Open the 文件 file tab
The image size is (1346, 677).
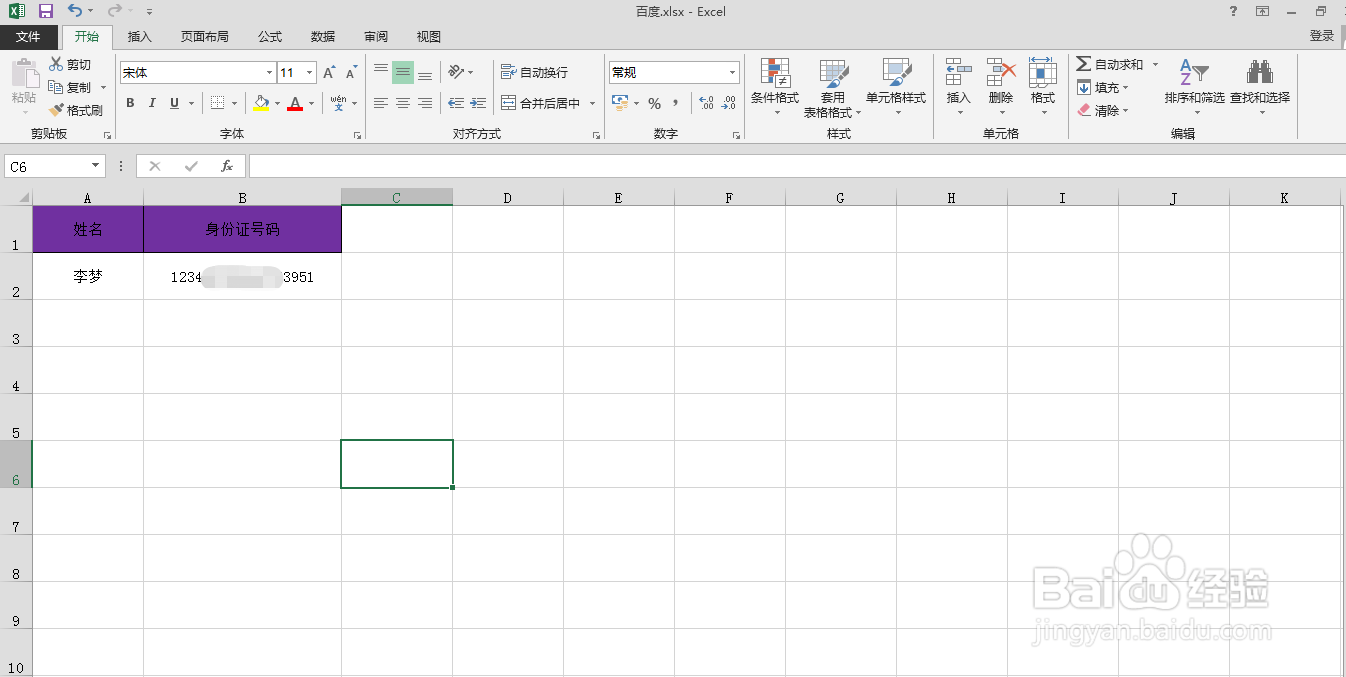pos(29,36)
